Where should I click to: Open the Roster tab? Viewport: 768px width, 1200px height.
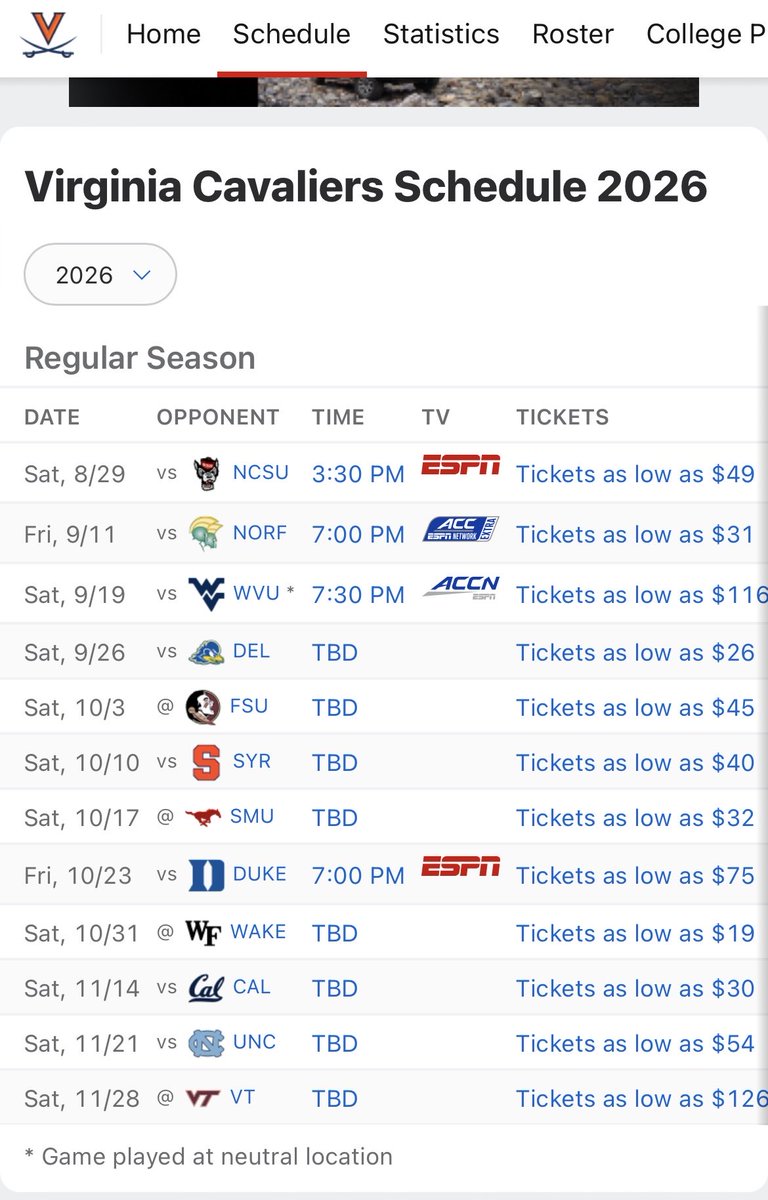coord(573,34)
